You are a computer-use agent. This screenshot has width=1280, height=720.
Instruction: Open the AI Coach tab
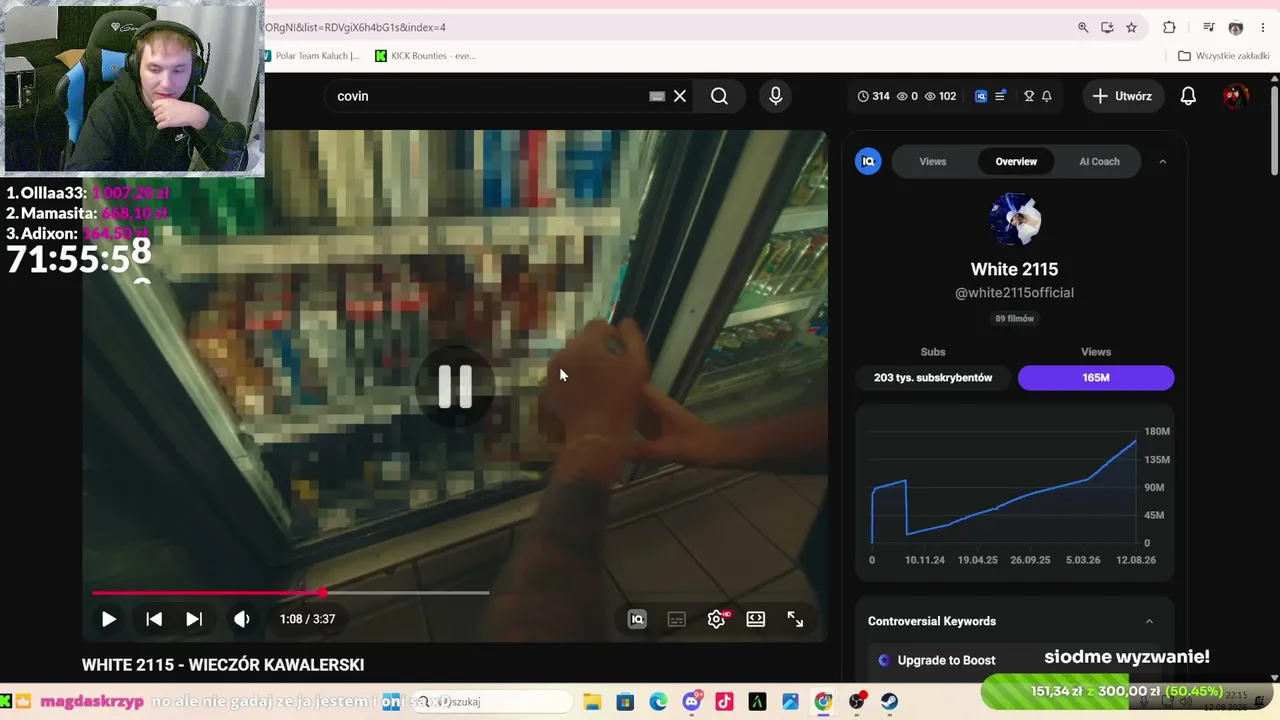tap(1099, 161)
